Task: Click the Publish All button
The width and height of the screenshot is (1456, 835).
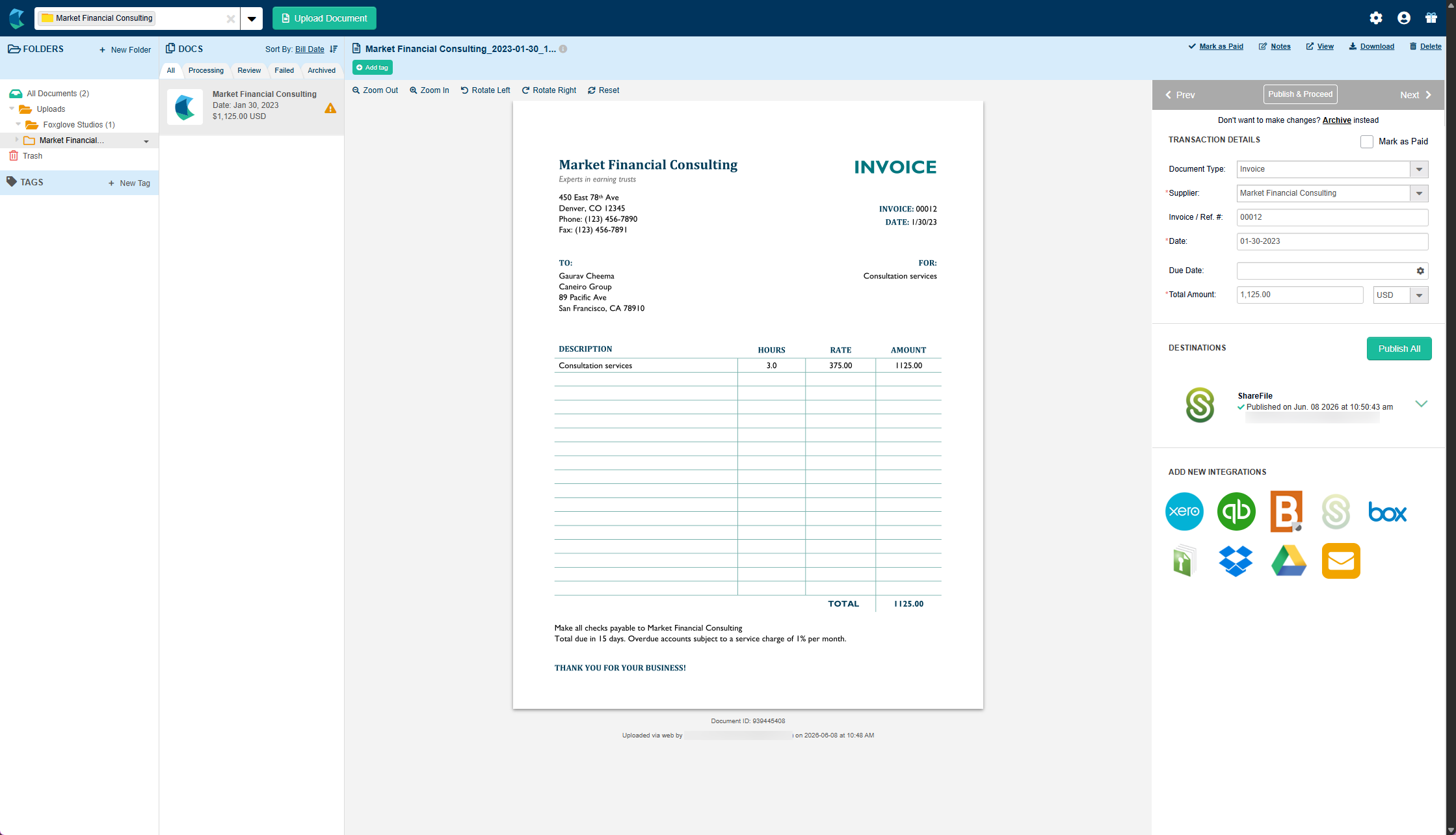Action: tap(1399, 349)
